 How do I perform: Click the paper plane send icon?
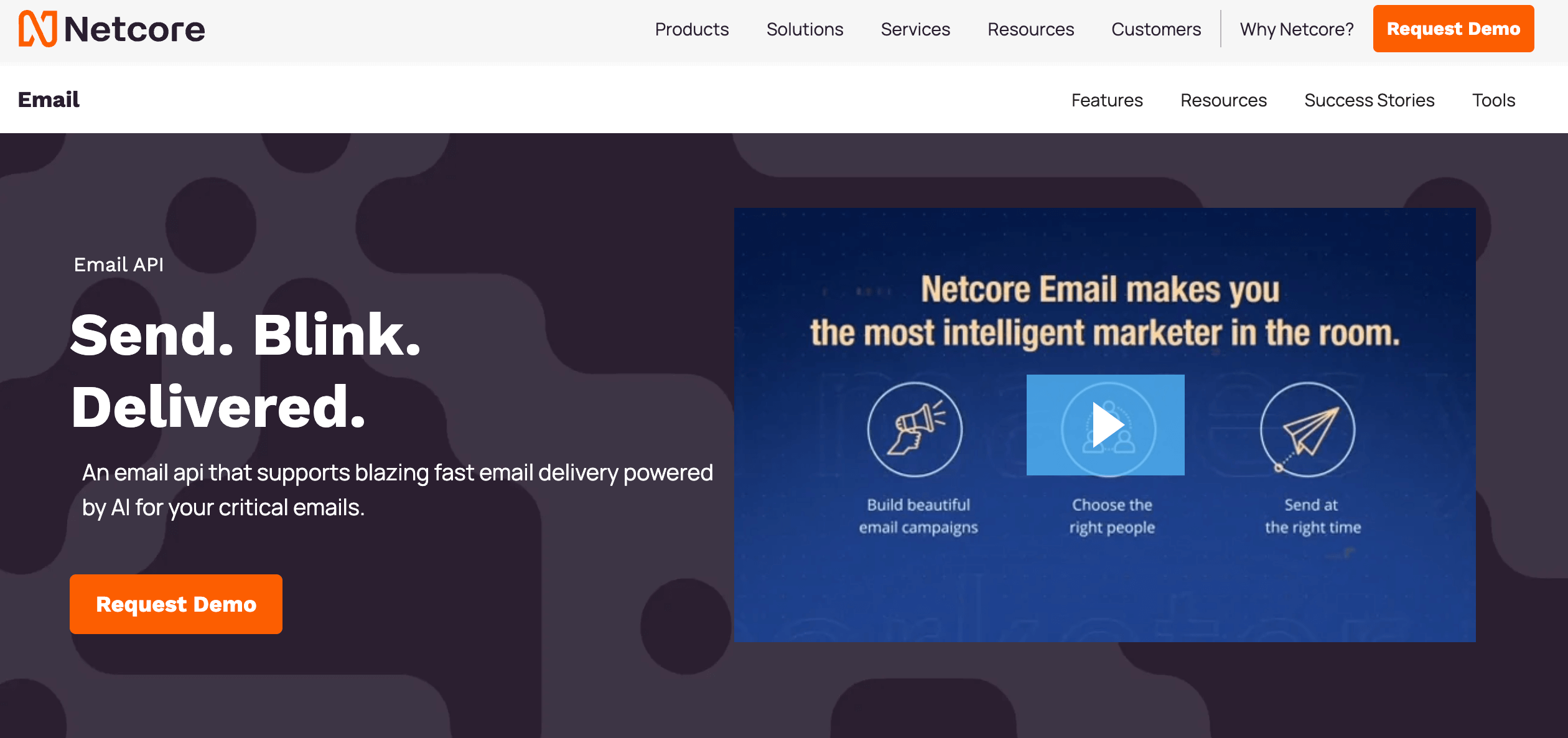point(1308,429)
